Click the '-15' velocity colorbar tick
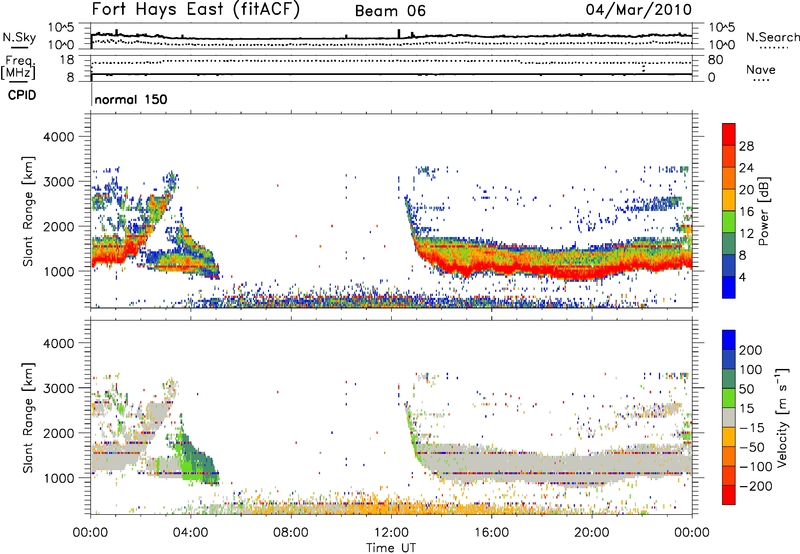 click(x=751, y=428)
